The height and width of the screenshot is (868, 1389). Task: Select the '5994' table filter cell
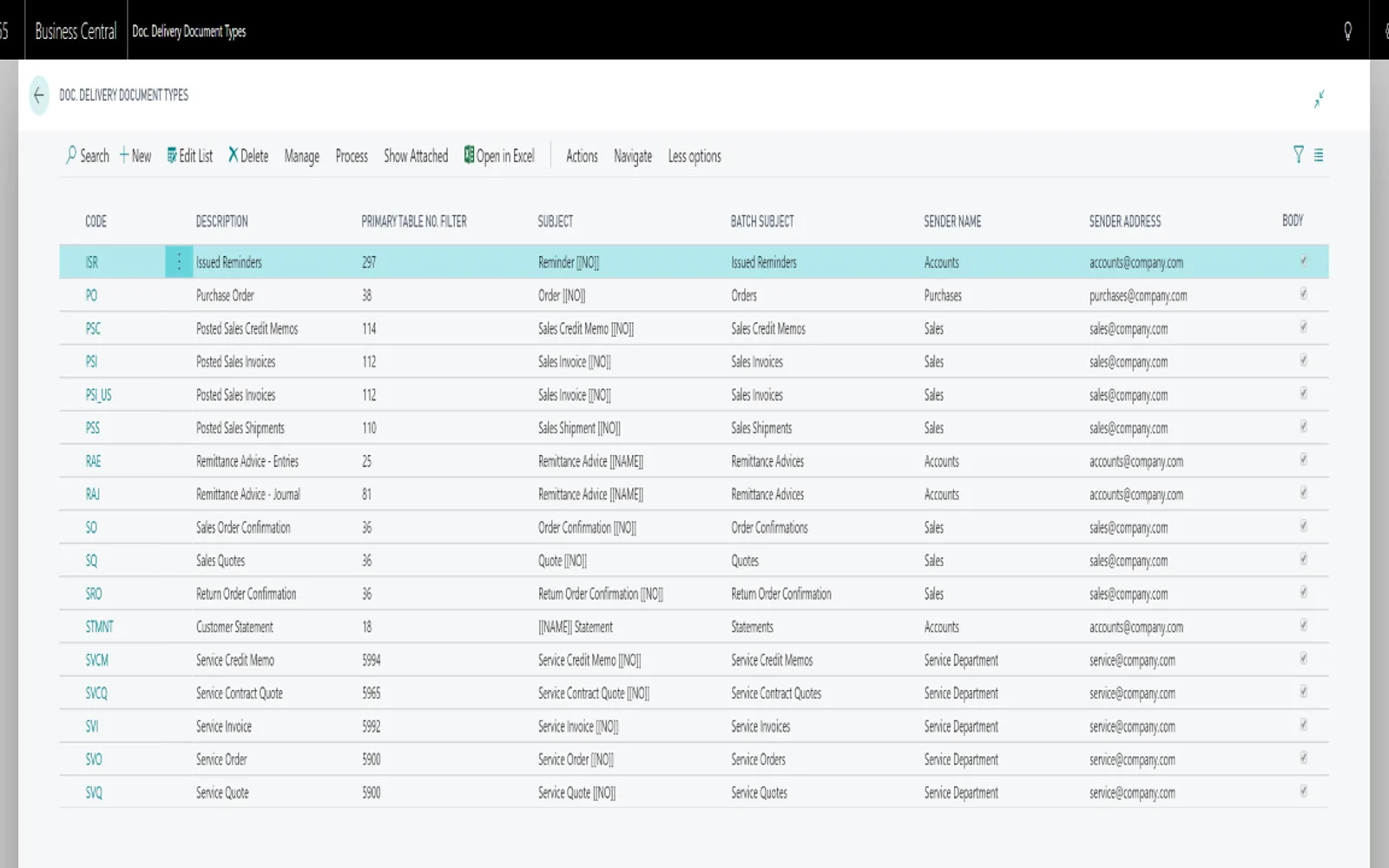pyautogui.click(x=371, y=660)
